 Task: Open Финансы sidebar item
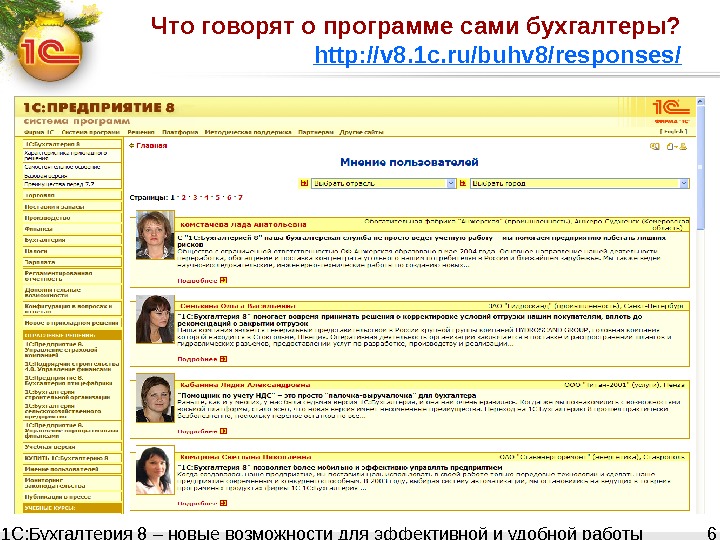[73, 229]
